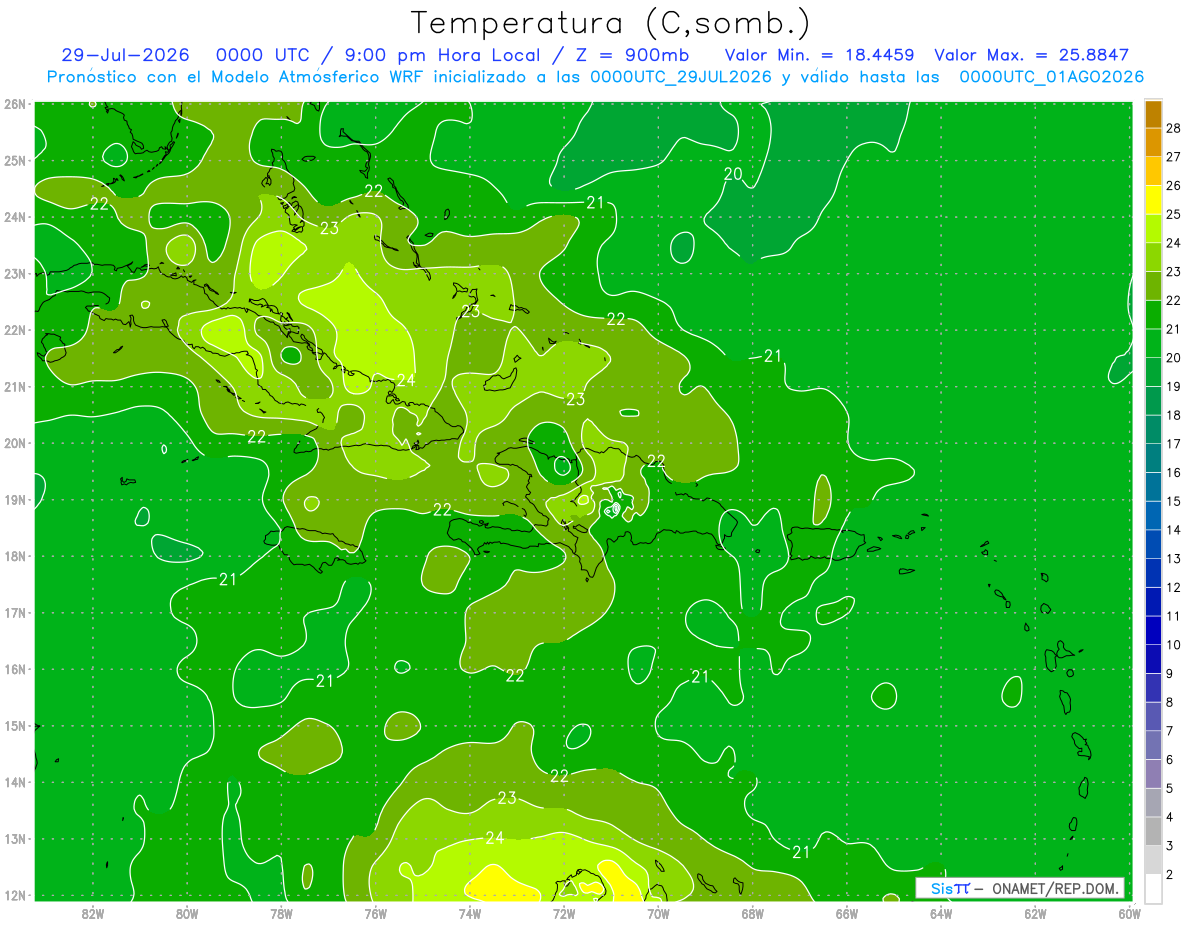Click the longitude axis label '68W'
This screenshot has width=1200, height=927.
[x=753, y=913]
